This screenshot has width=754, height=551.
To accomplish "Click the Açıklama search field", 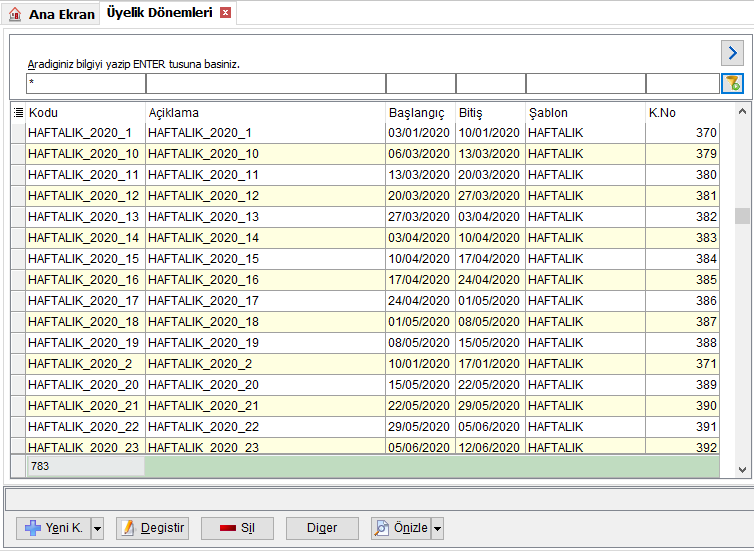I will (x=266, y=84).
